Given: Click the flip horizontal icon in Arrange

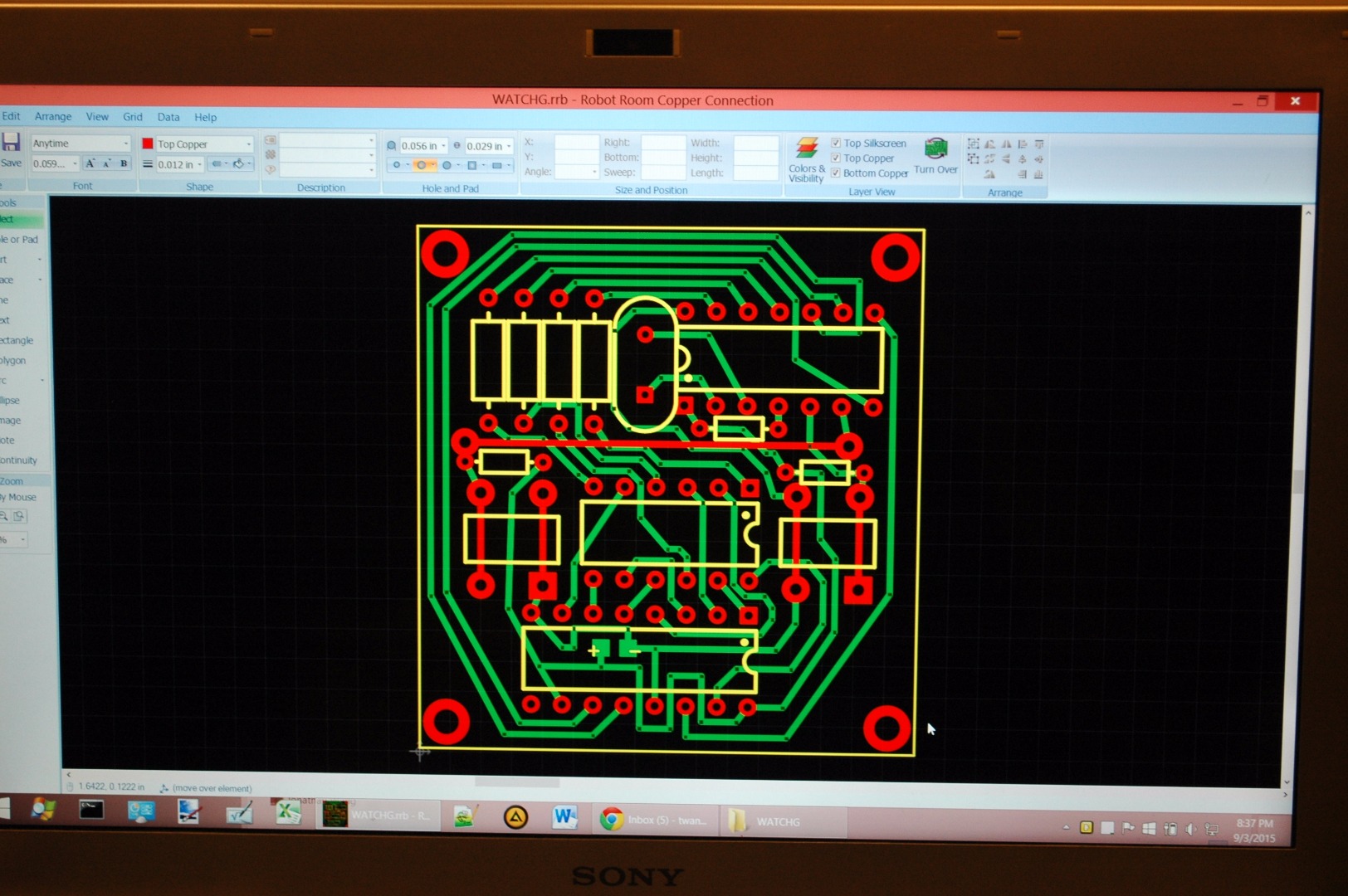Looking at the screenshot, I should 1006,144.
